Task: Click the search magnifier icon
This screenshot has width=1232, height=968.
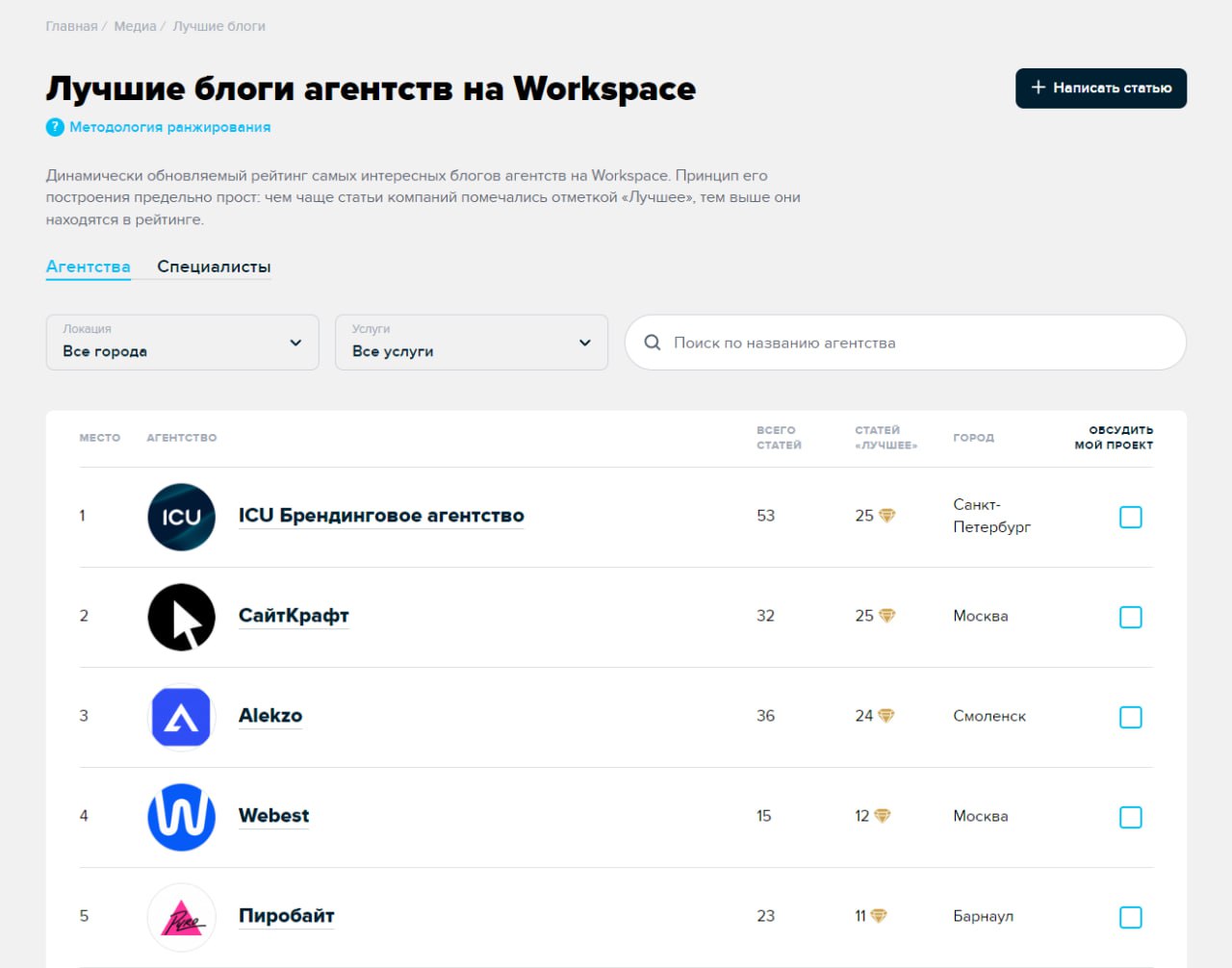Action: (x=653, y=343)
